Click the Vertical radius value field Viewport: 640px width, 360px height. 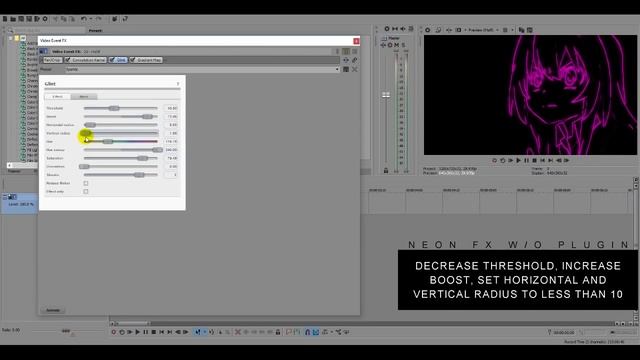171,133
